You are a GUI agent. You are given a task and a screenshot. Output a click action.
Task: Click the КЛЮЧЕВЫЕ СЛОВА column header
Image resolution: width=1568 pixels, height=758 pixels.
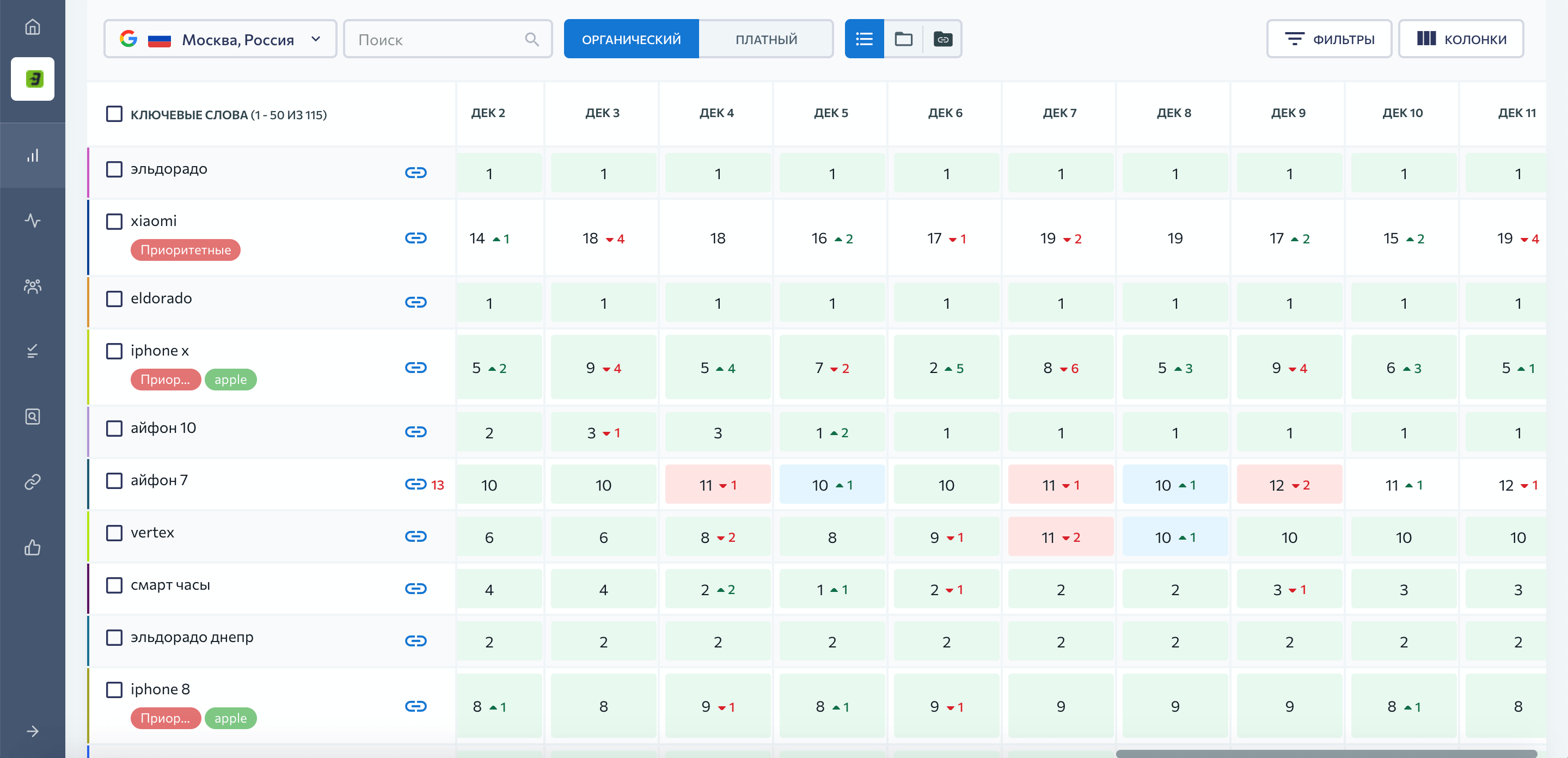(x=228, y=114)
